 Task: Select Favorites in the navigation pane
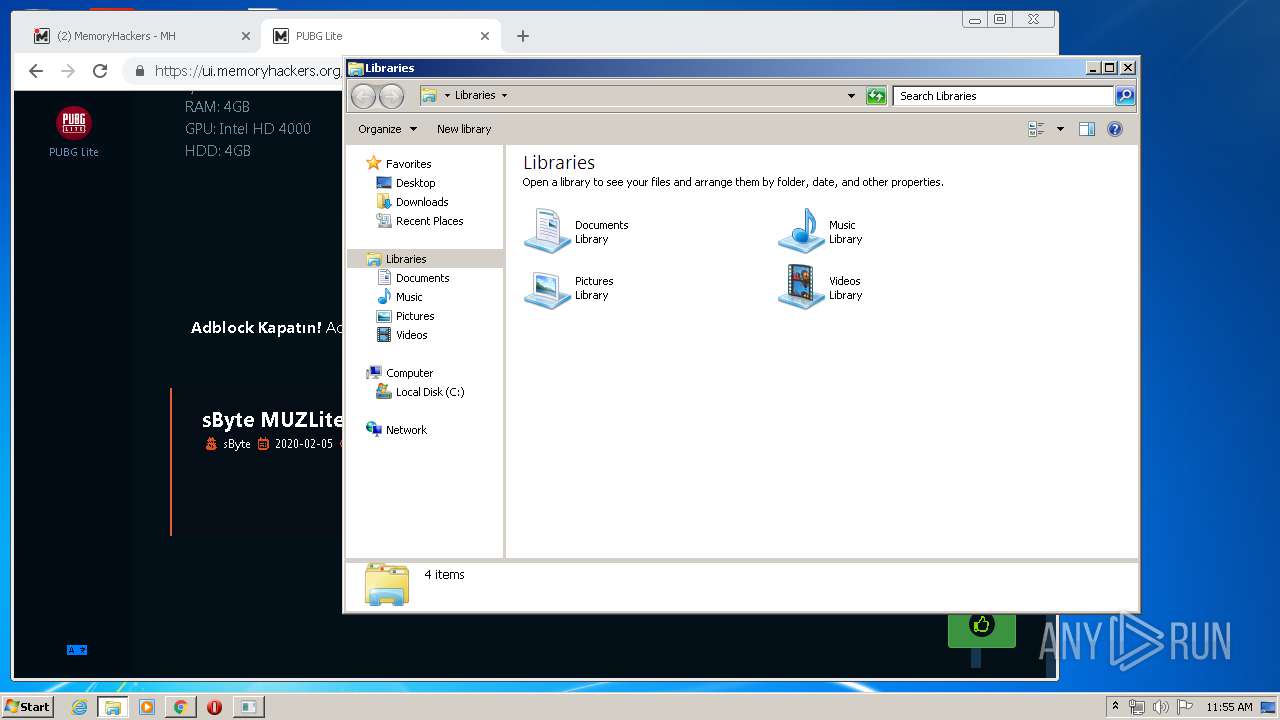tap(408, 164)
